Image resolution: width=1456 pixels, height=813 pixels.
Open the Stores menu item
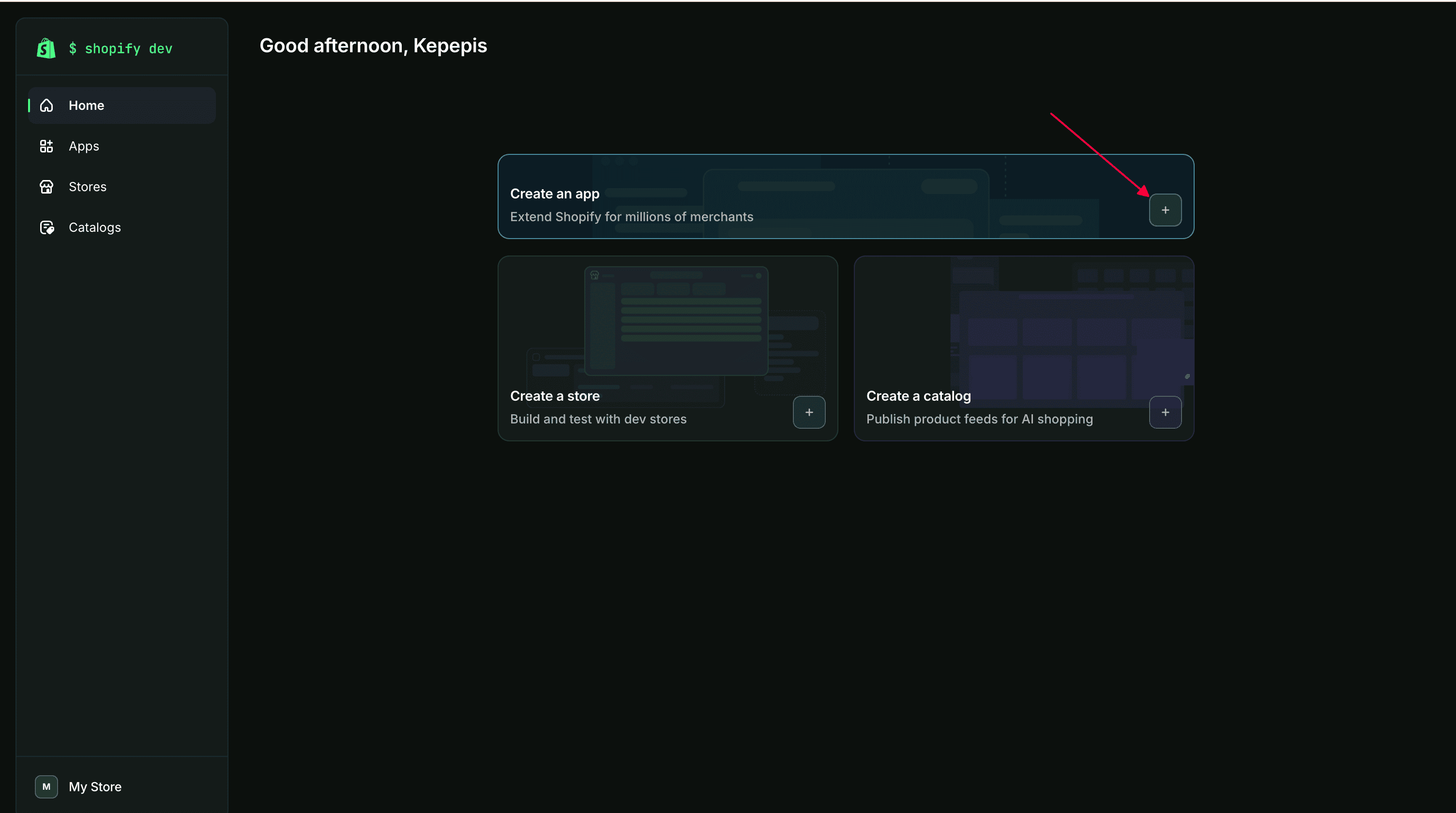point(122,187)
